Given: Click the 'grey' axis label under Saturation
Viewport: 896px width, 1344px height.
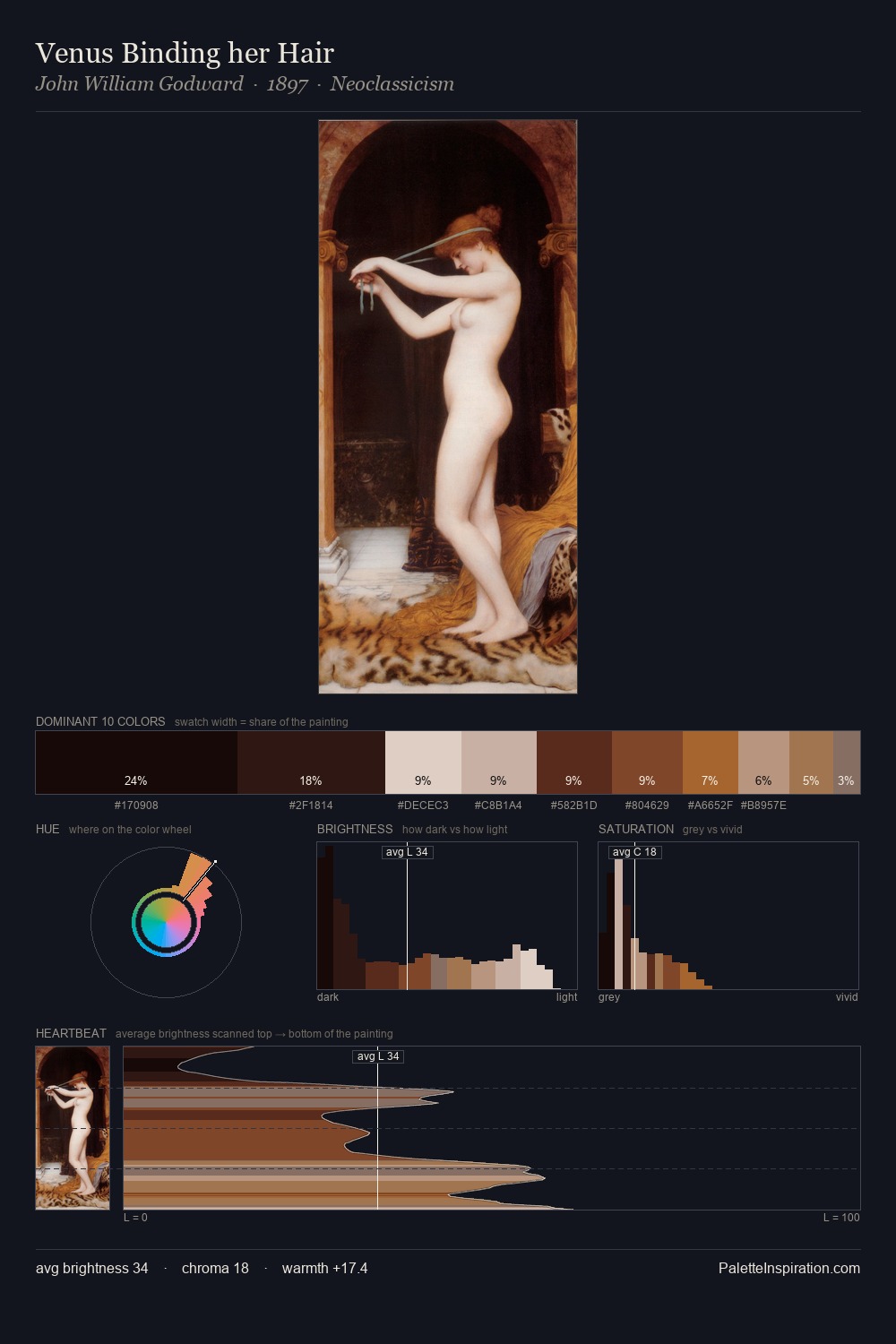Looking at the screenshot, I should (609, 997).
